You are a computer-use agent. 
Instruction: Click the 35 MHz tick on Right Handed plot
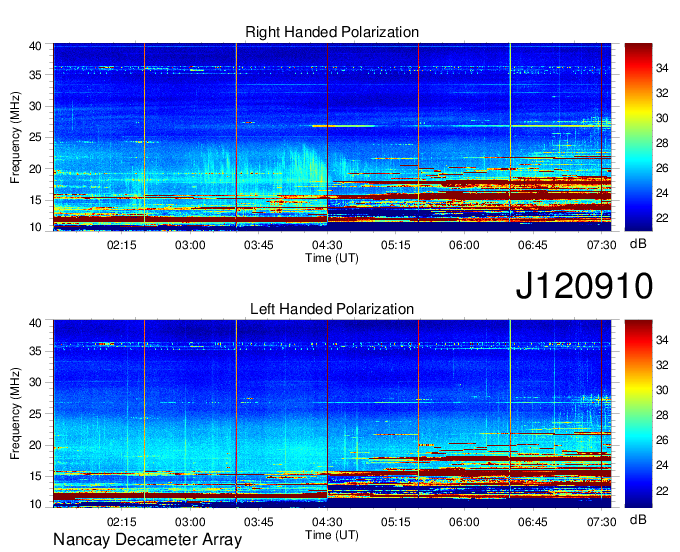click(35, 75)
